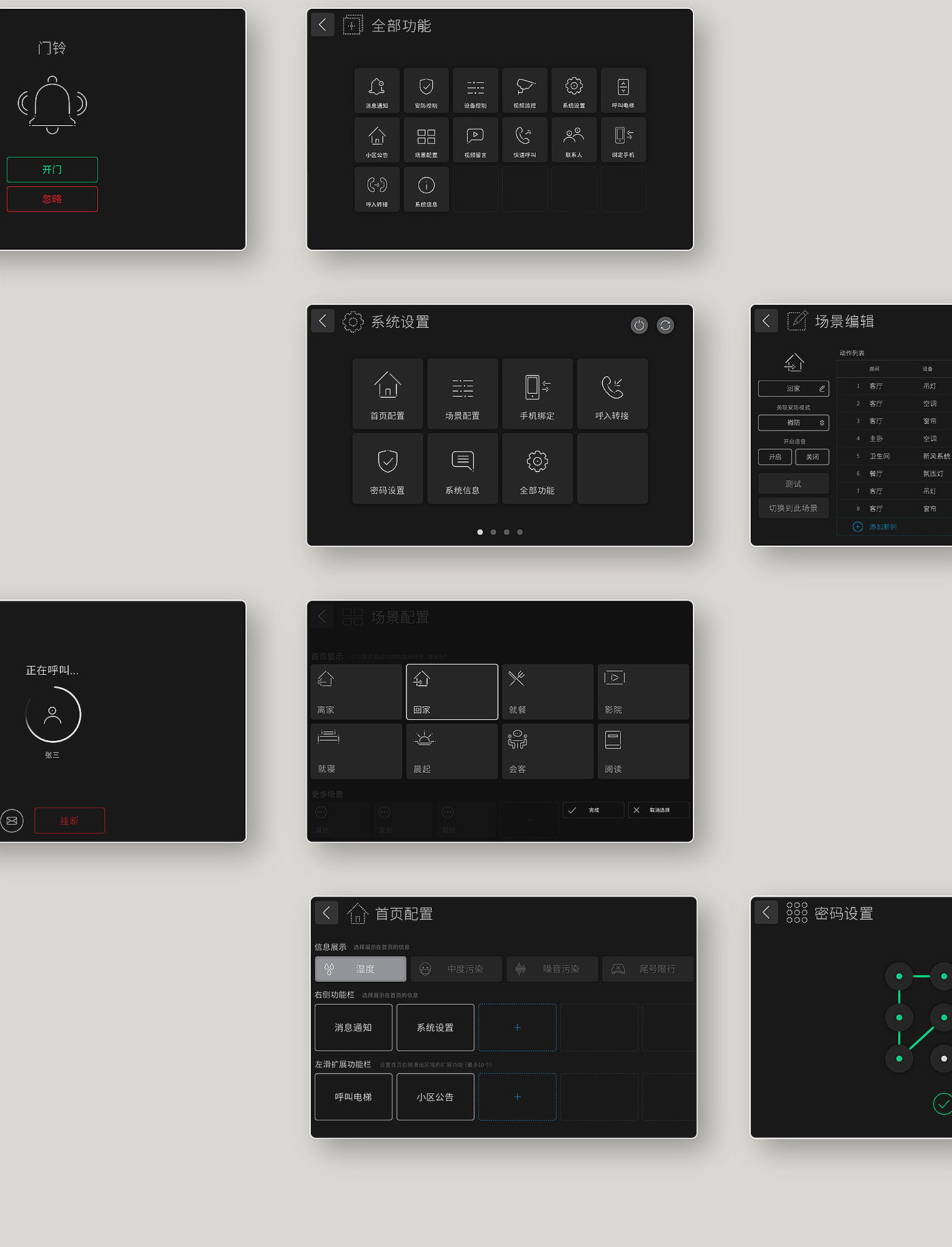The image size is (952, 1247).
Task: Open the 撤防 security mode dropdown
Action: (794, 422)
